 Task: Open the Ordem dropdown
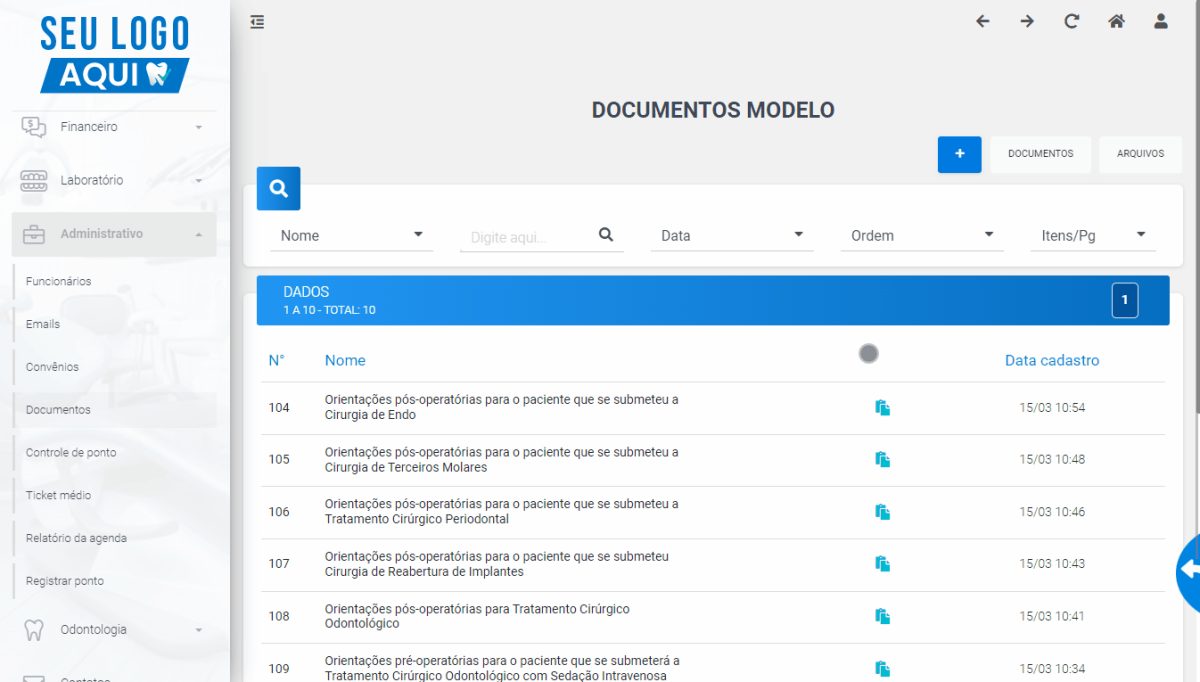click(922, 236)
